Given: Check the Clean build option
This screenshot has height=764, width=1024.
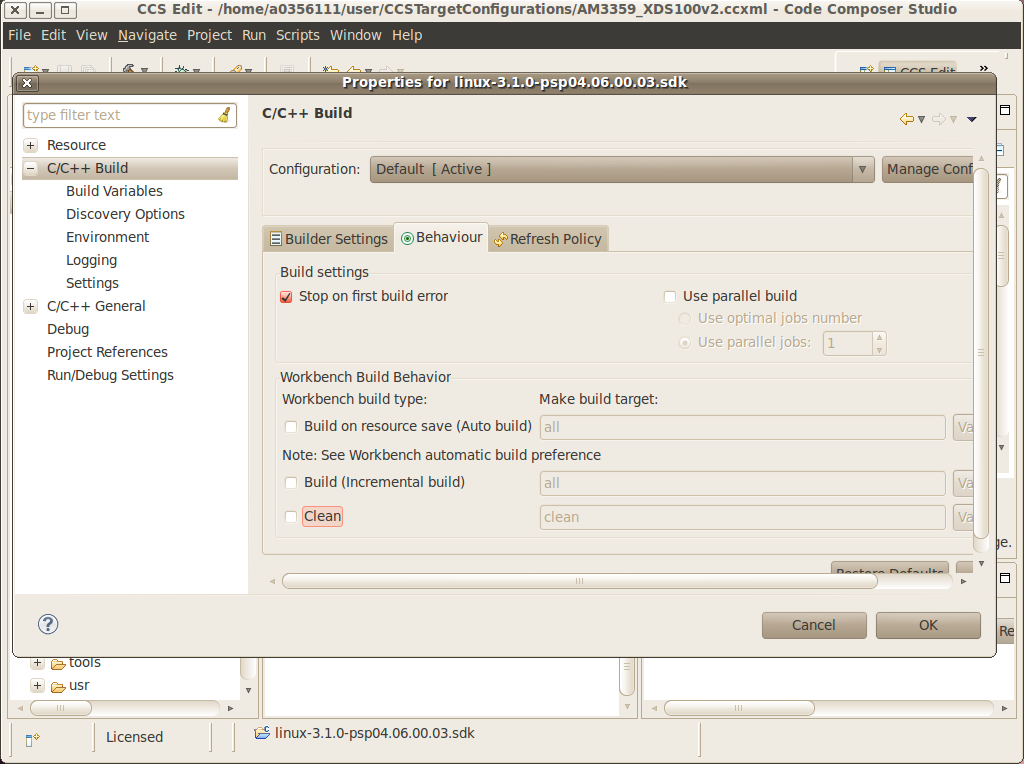Looking at the screenshot, I should (290, 516).
